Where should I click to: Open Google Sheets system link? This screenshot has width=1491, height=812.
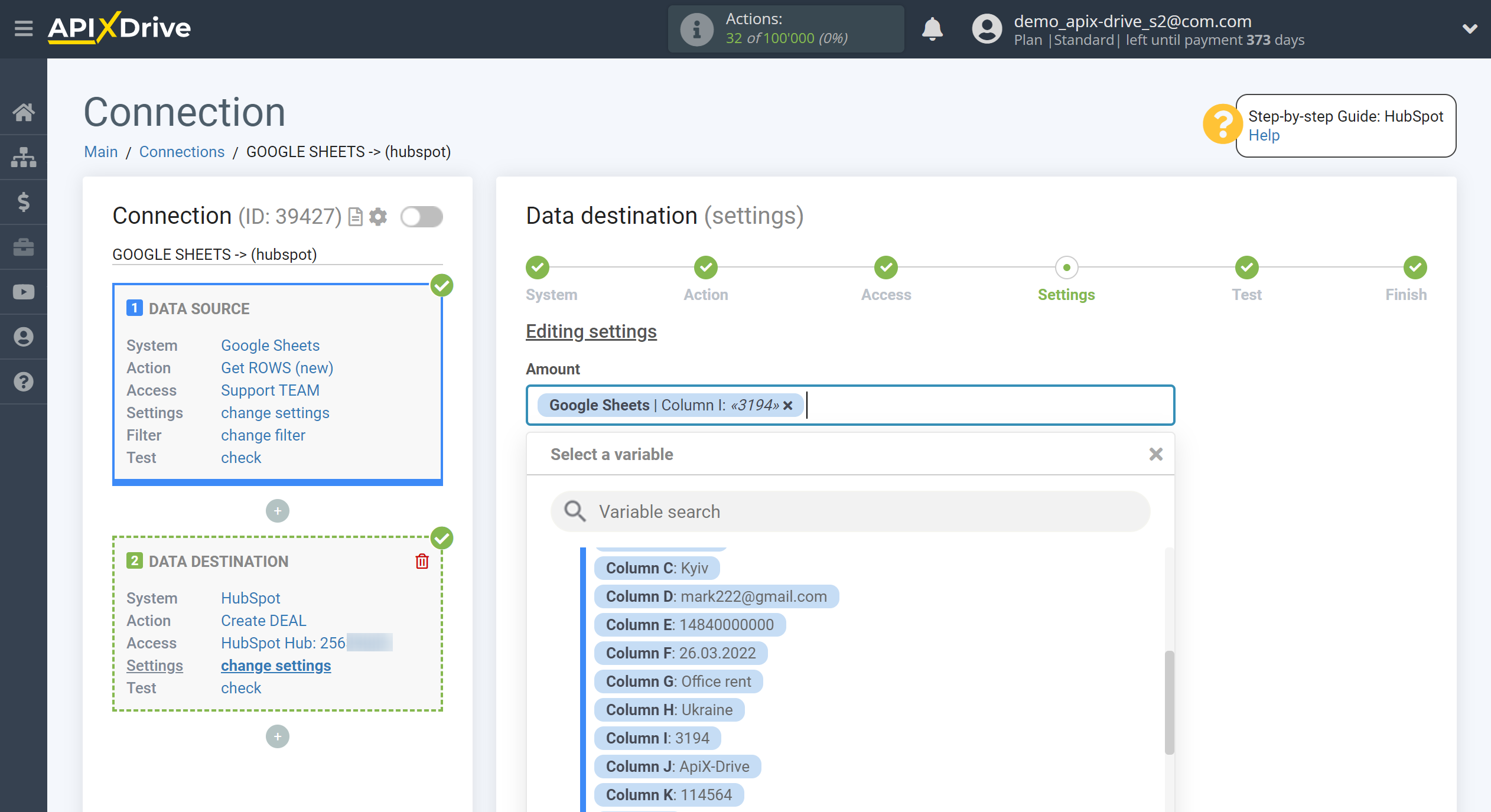click(x=270, y=345)
